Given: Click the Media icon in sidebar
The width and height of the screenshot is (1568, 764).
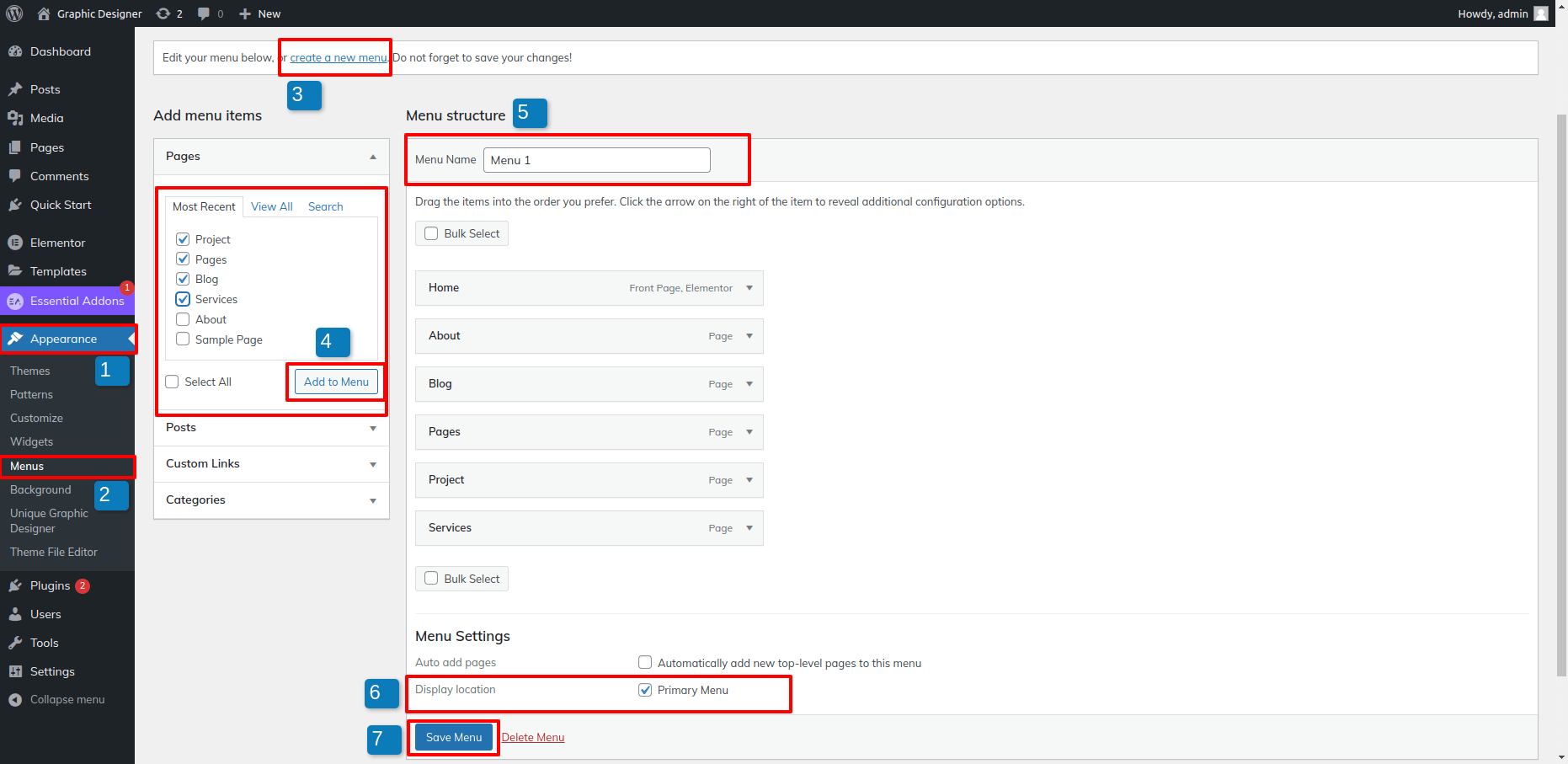Looking at the screenshot, I should pyautogui.click(x=15, y=118).
